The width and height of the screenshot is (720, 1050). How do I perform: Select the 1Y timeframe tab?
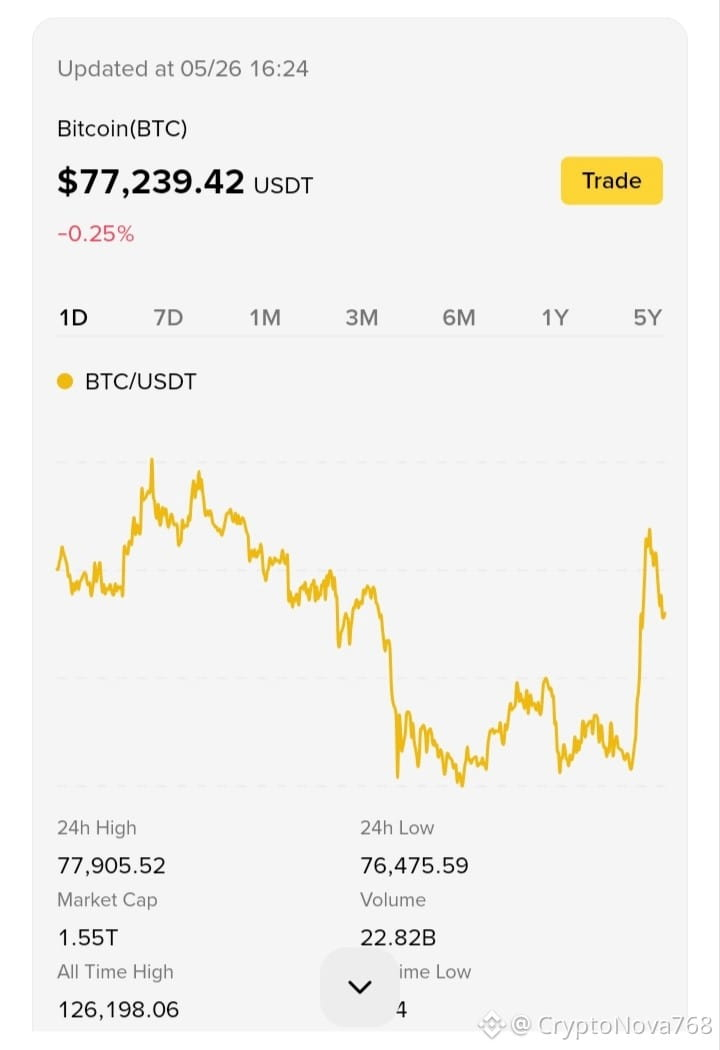[555, 317]
